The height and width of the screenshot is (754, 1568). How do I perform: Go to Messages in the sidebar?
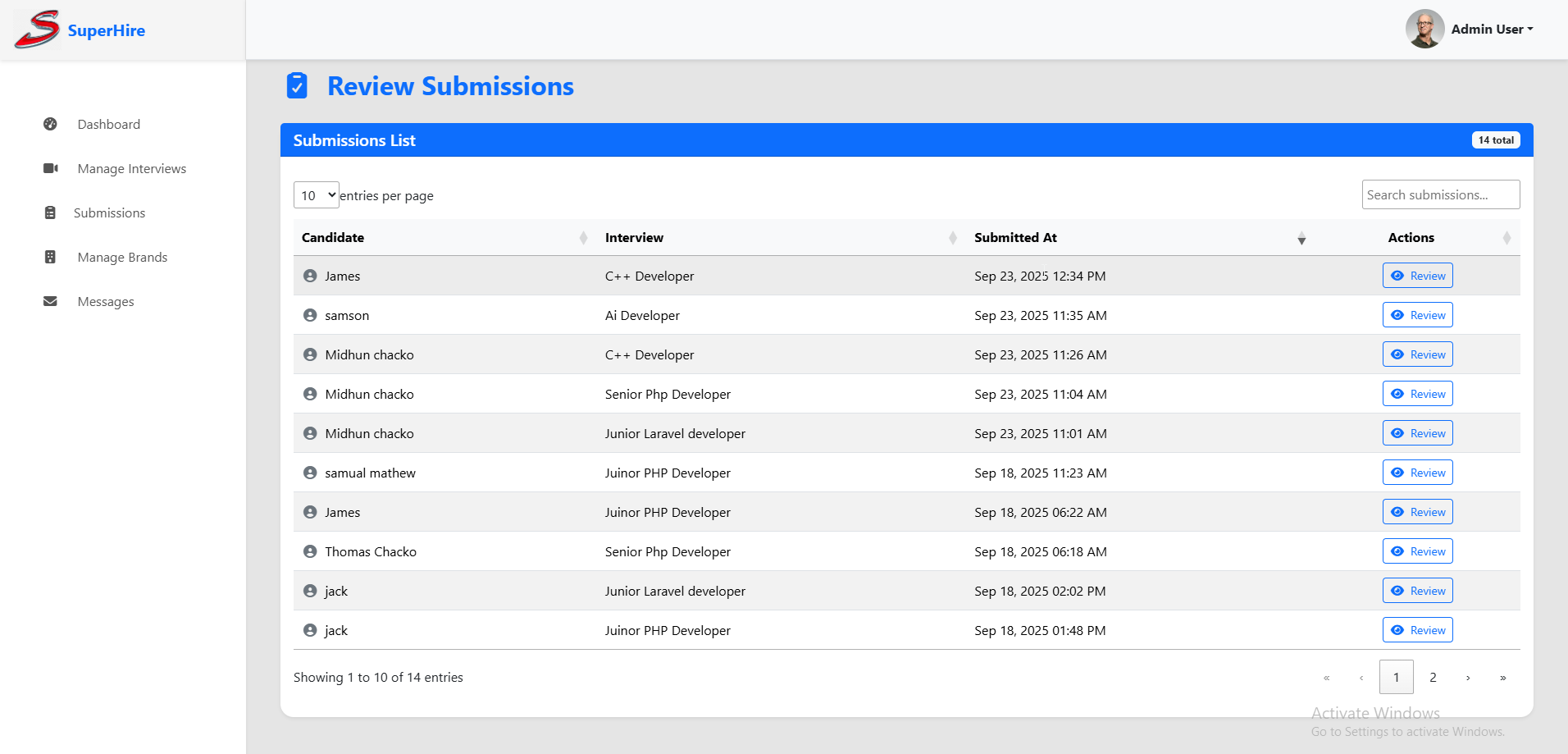tap(106, 301)
